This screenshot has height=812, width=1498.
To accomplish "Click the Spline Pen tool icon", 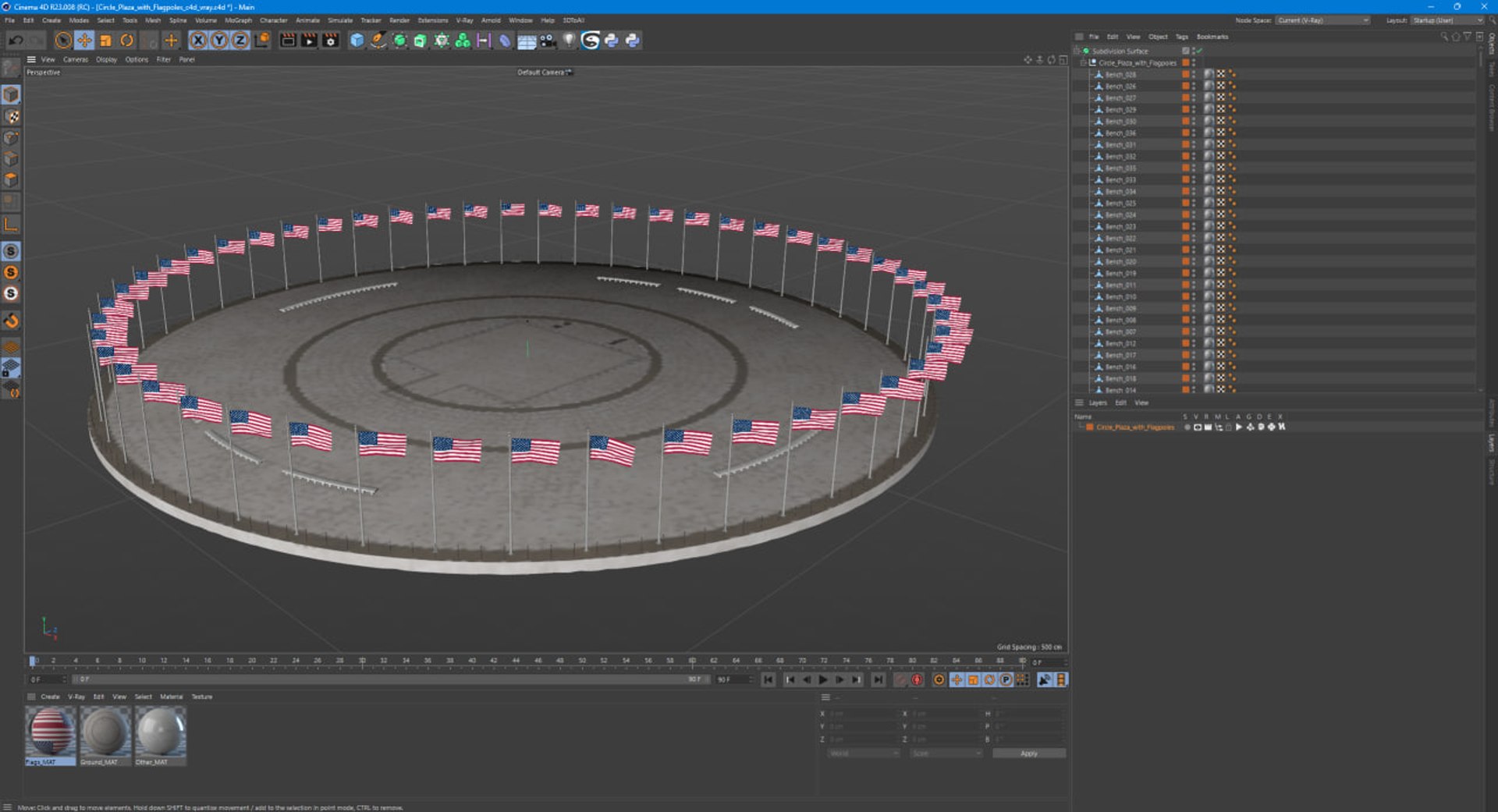I will pos(378,41).
